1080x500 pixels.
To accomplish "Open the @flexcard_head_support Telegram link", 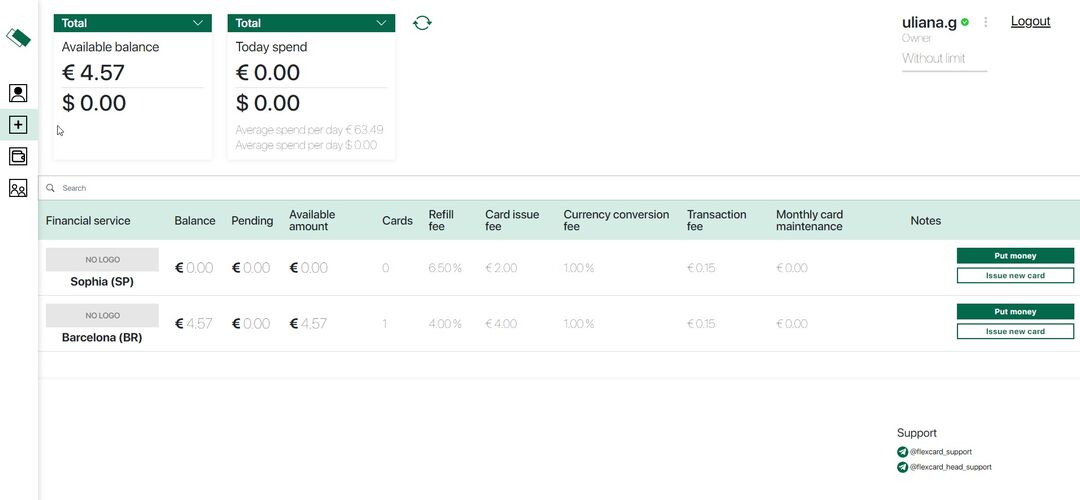I will 950,467.
